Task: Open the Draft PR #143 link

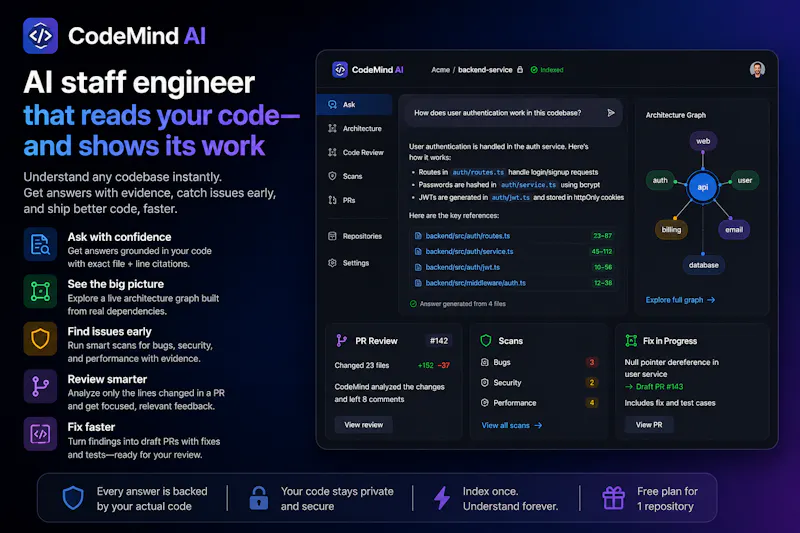Action: point(654,387)
